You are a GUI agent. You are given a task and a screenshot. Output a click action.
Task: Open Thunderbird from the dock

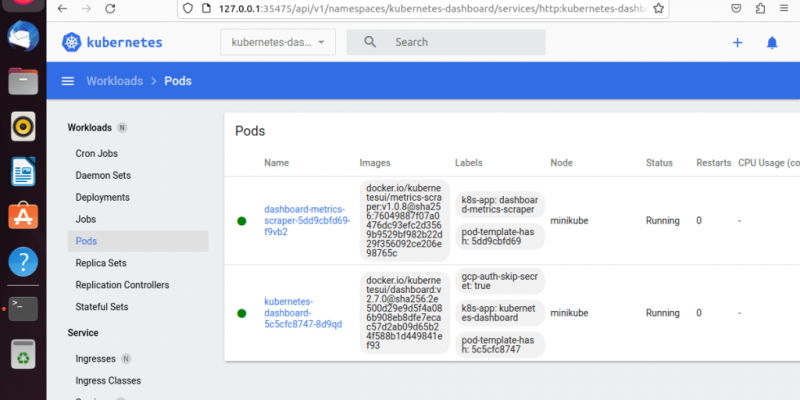coord(23,37)
